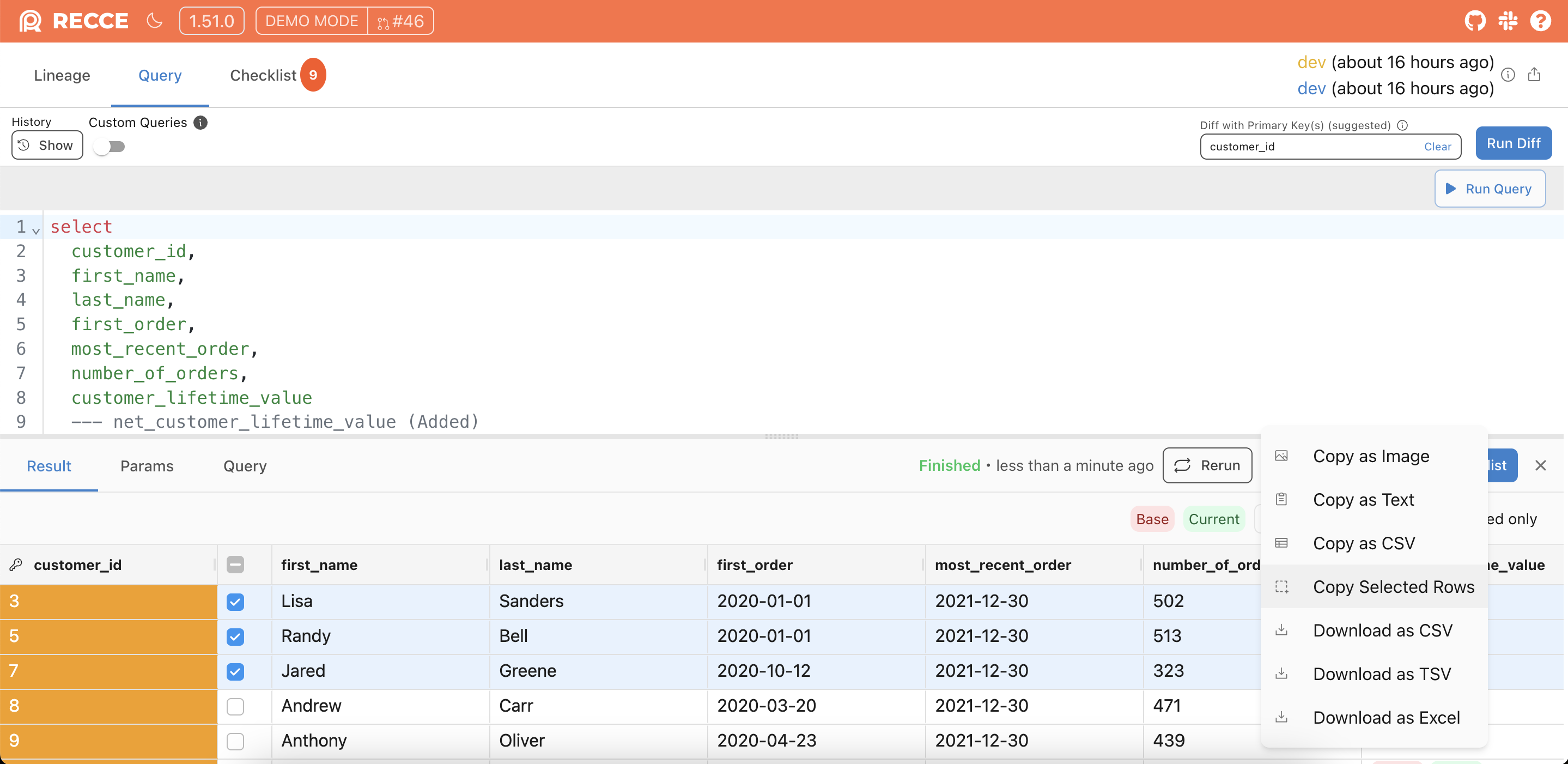Switch to the lower Query tab
Image resolution: width=1568 pixels, height=764 pixels.
pos(245,466)
